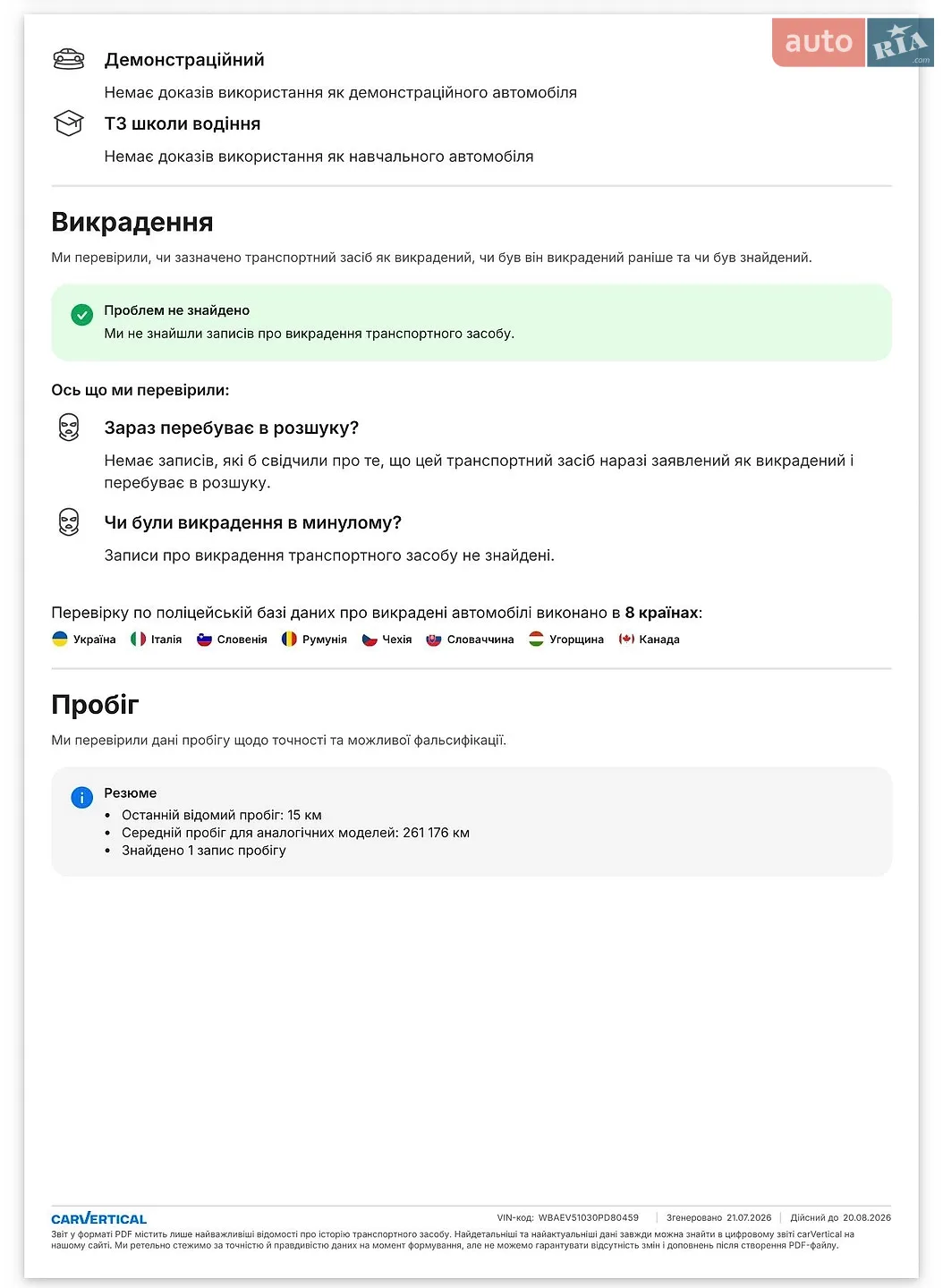Click the Slovenia flag icon
This screenshot has width=943, height=1288.
click(204, 639)
